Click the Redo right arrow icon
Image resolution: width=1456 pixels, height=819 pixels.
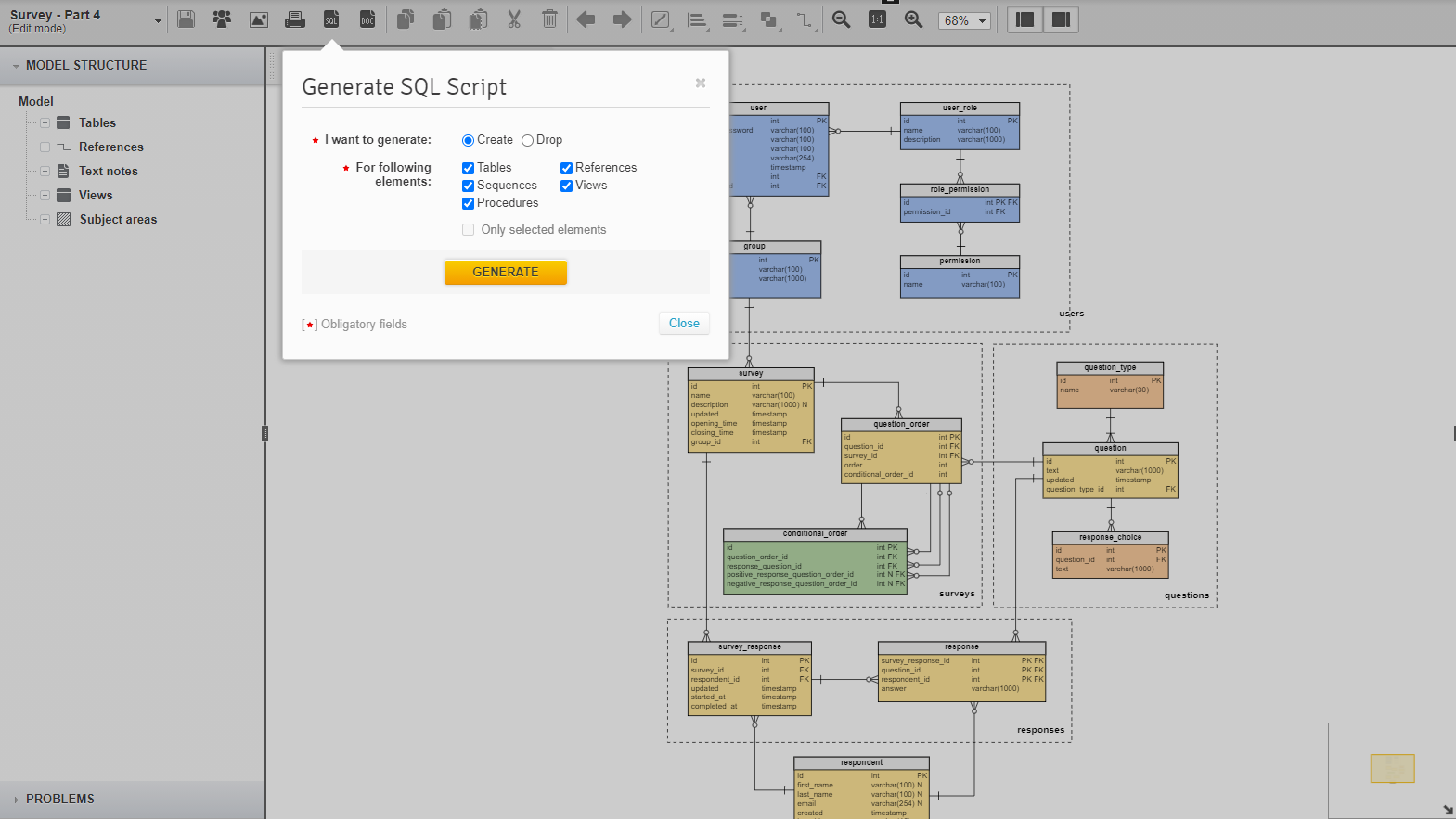622,19
